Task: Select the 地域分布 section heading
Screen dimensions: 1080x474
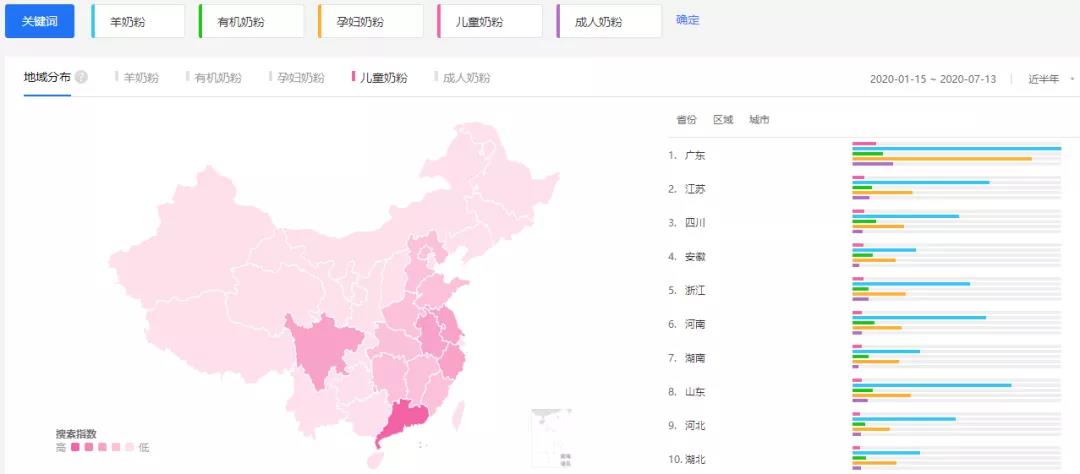Action: 47,76
